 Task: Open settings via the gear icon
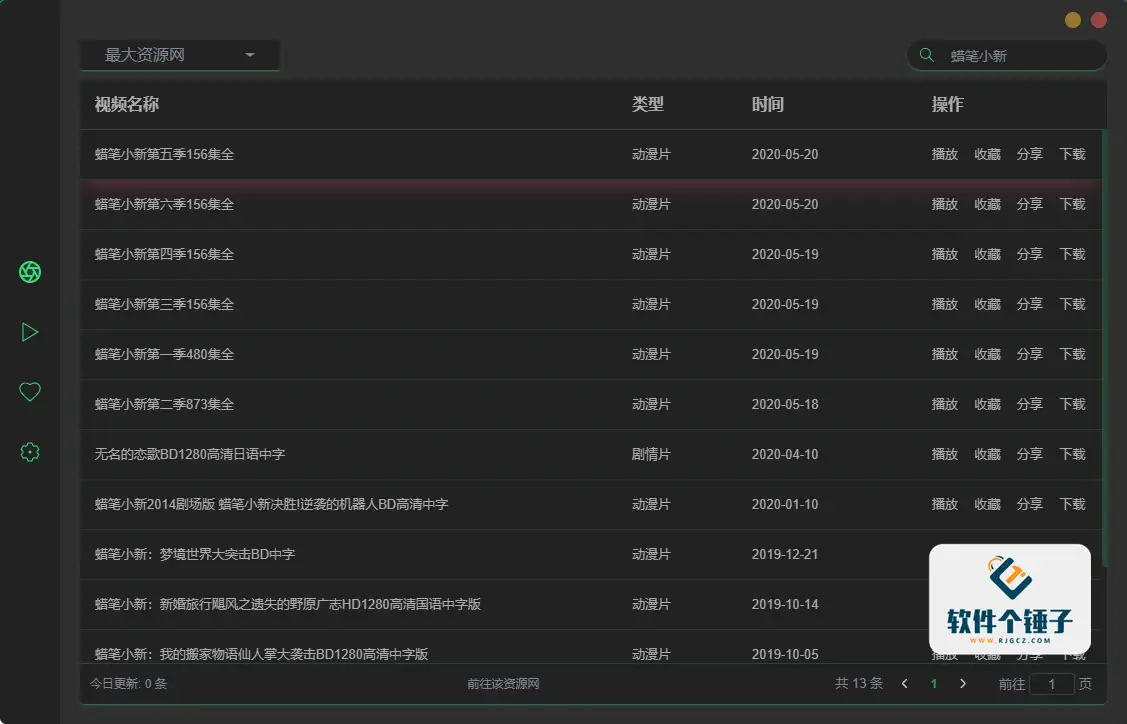[30, 451]
